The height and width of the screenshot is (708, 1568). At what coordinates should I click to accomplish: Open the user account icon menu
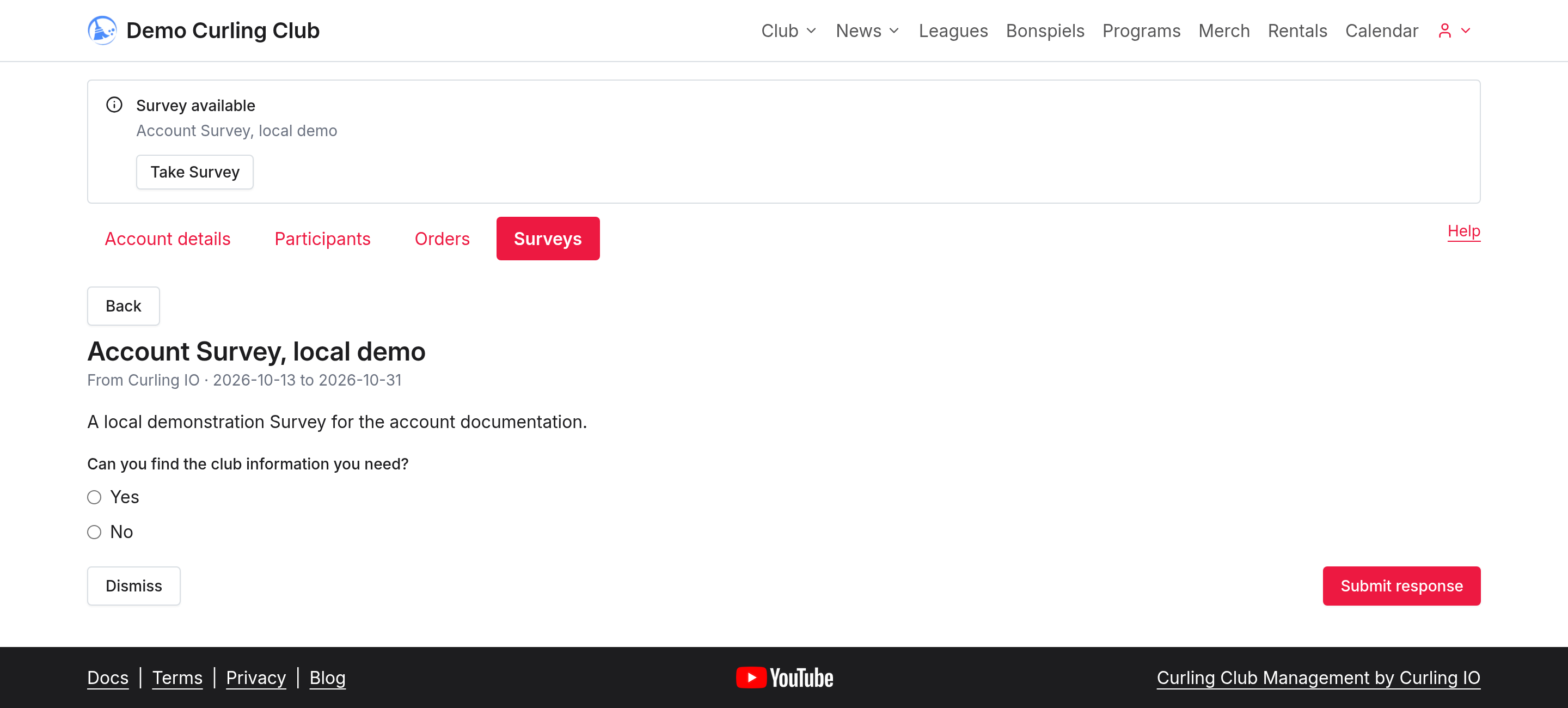tap(1444, 30)
